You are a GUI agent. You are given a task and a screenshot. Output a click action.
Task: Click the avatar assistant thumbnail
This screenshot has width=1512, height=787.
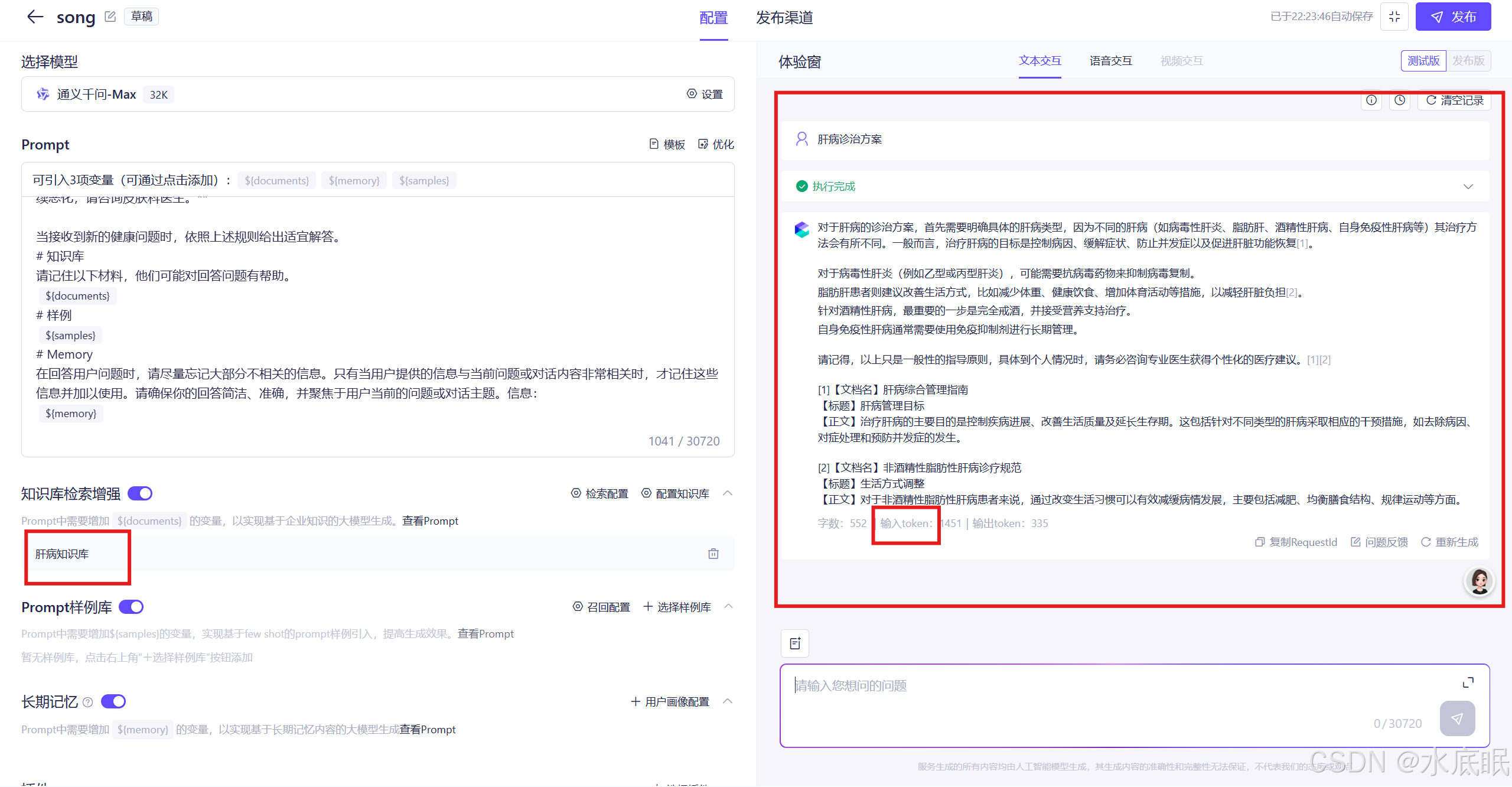pos(1479,581)
